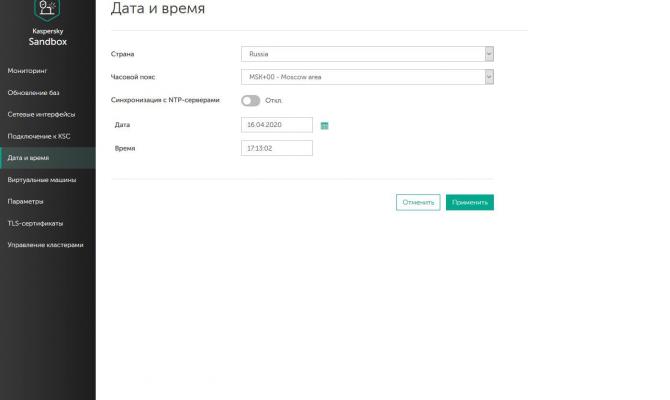Go to Мониторинг in the sidebar
The image size is (670, 400).
click(27, 71)
